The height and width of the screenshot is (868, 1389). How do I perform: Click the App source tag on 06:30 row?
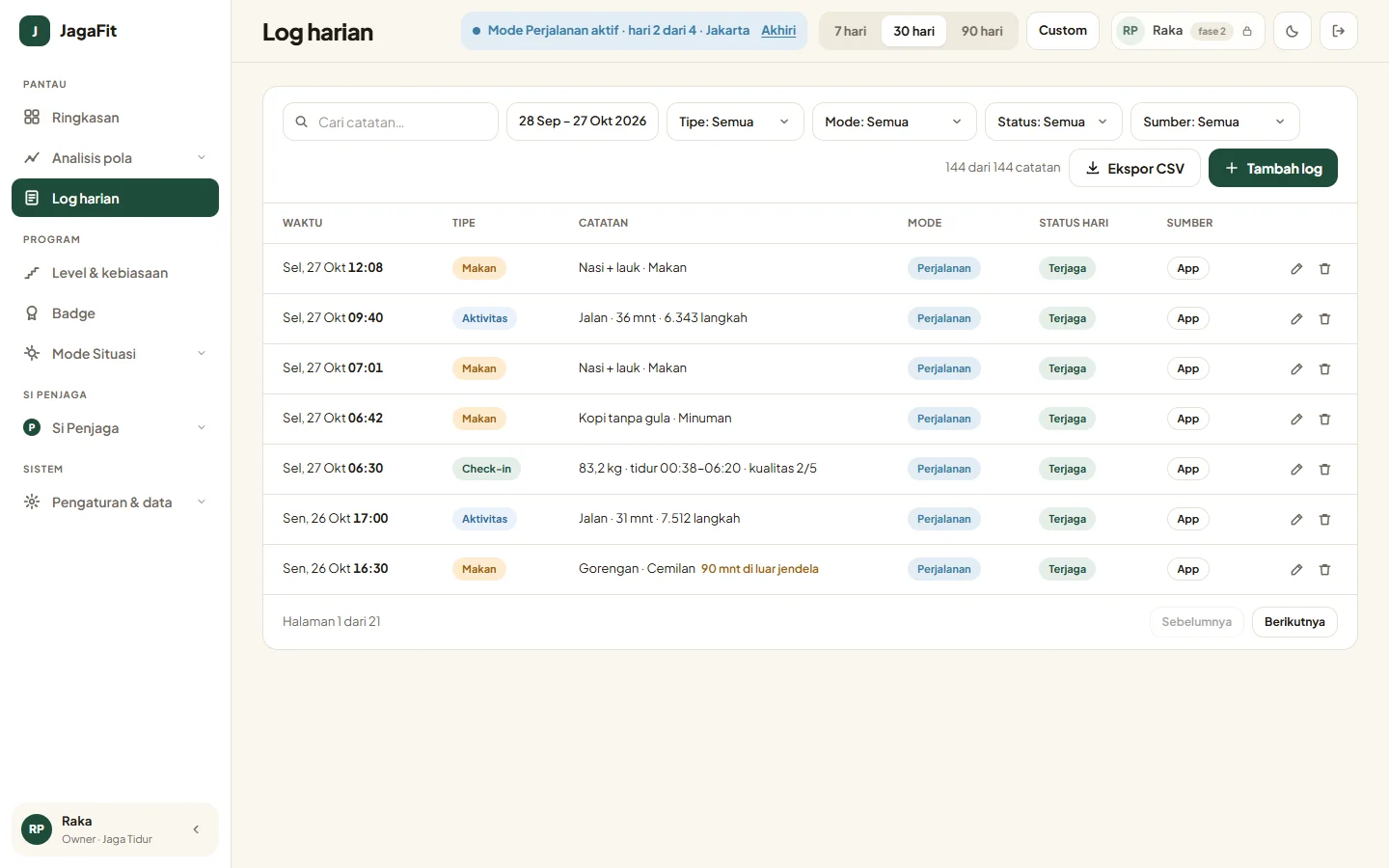(1188, 470)
